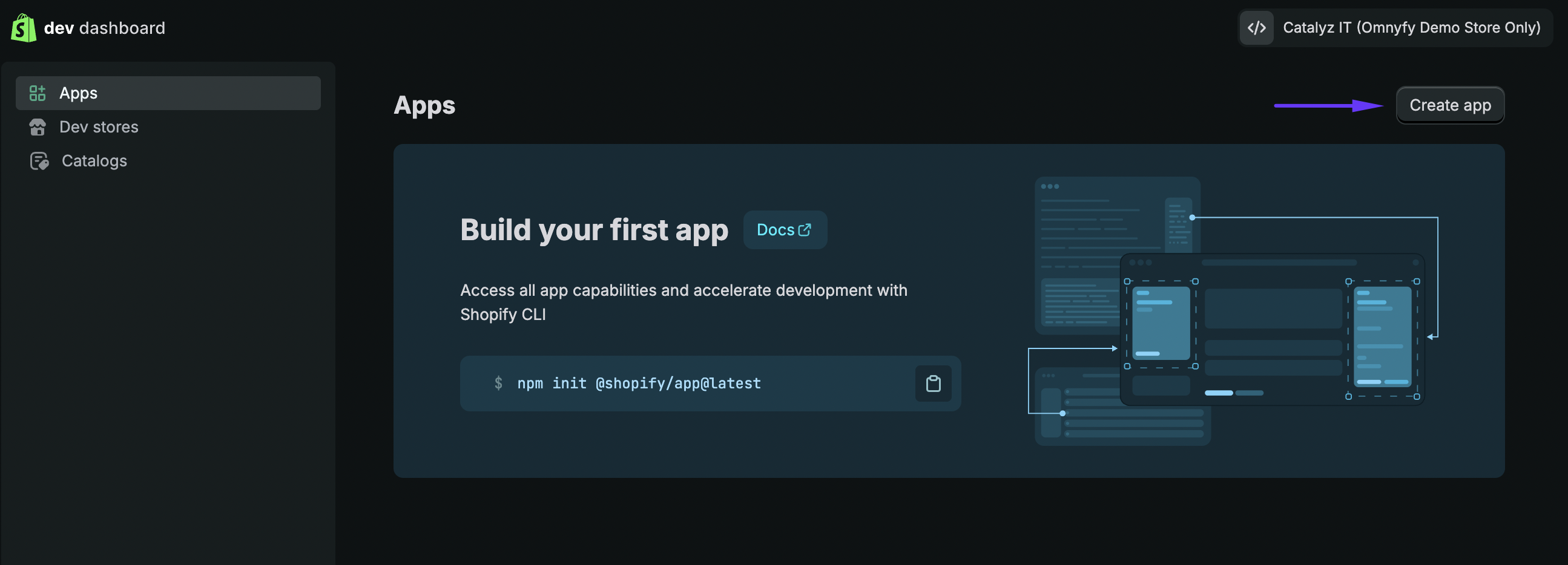Click the Apps page heading
The image size is (1568, 565).
424,106
